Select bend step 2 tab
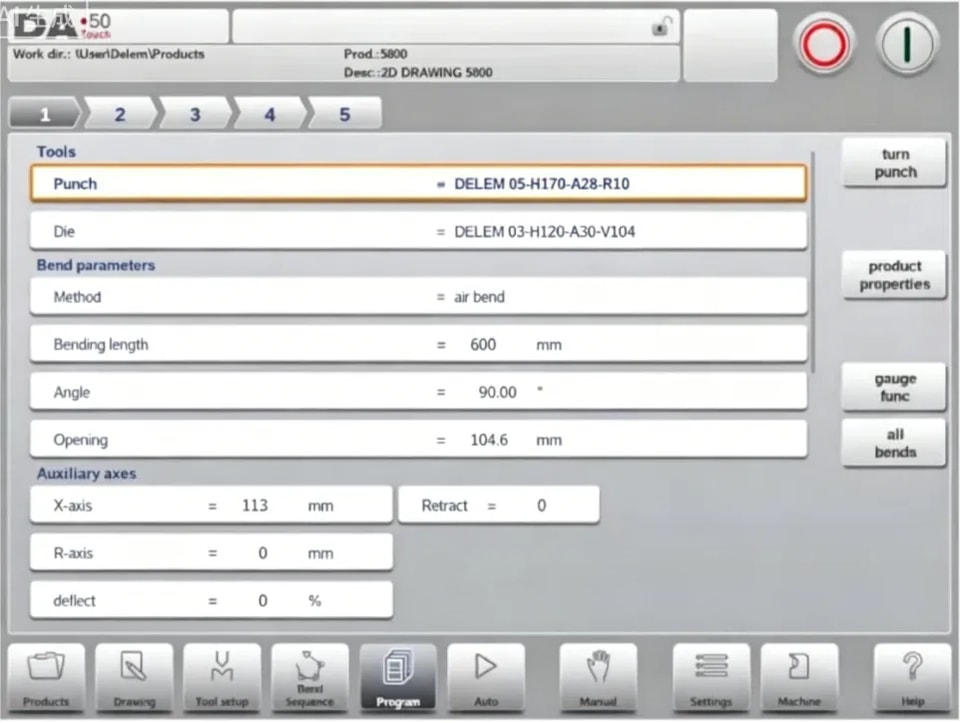This screenshot has height=723, width=960. click(x=120, y=114)
